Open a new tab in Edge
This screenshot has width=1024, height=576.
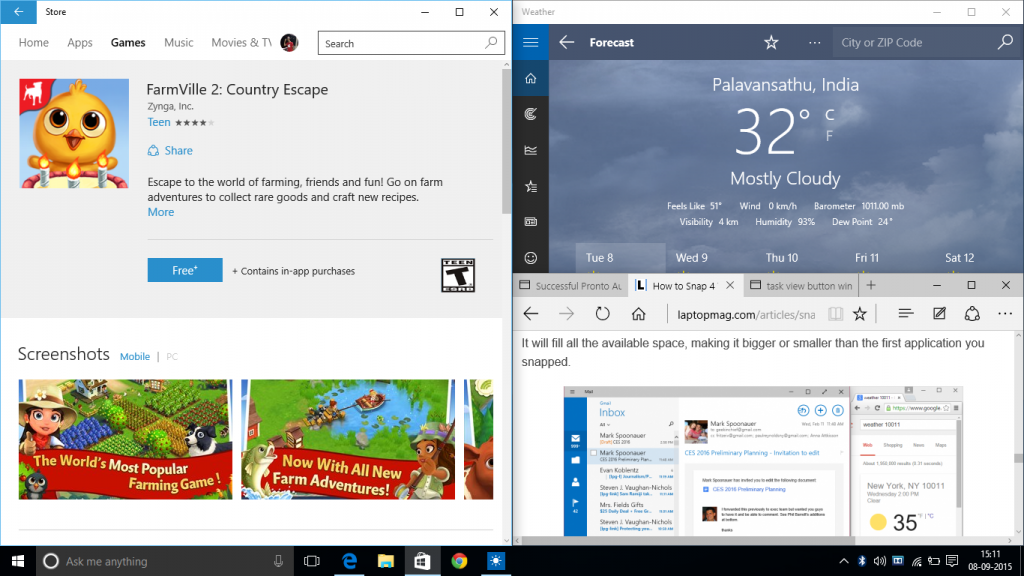tap(871, 285)
